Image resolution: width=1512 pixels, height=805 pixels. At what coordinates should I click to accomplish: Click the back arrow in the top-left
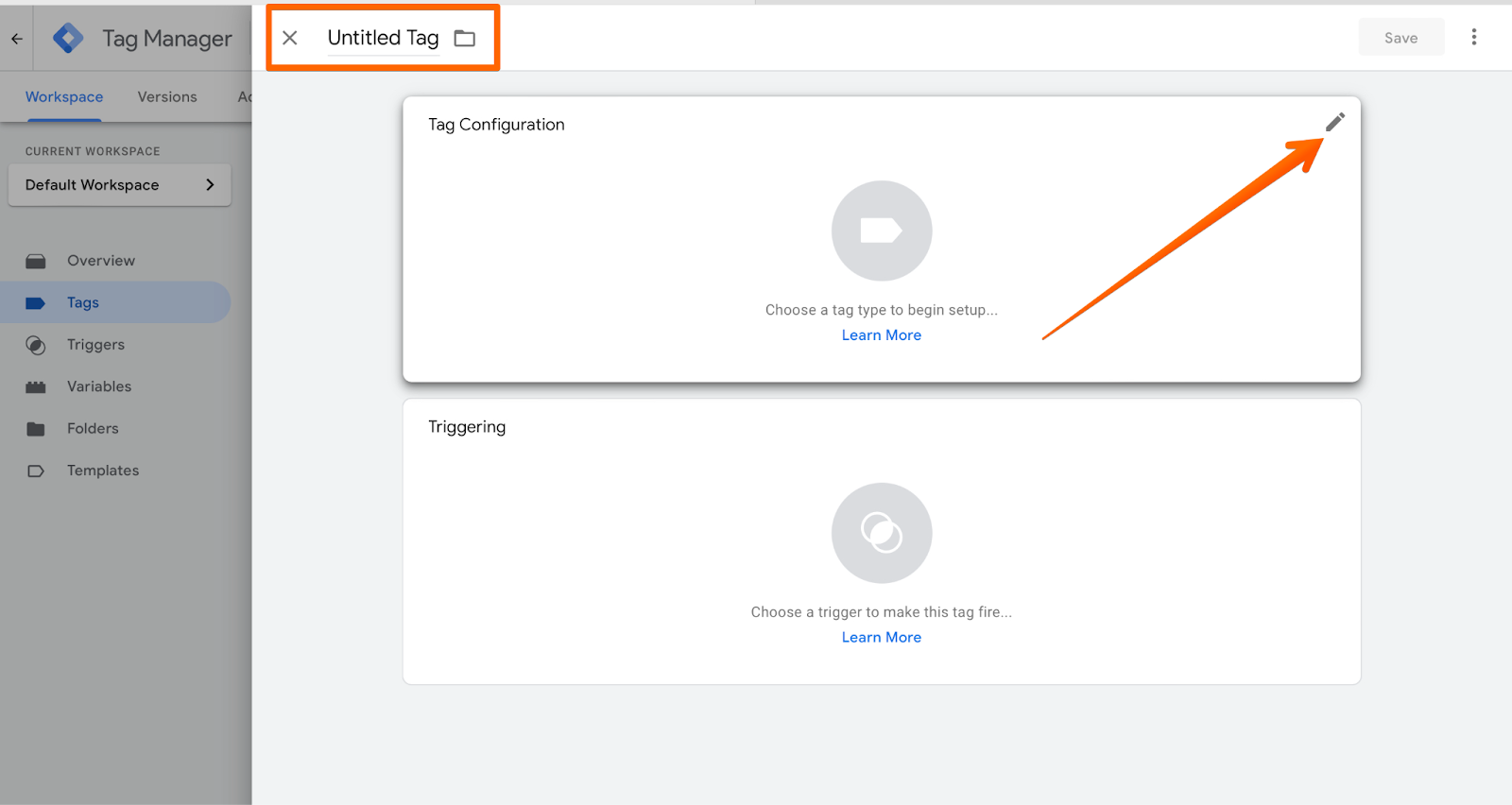[x=17, y=39]
